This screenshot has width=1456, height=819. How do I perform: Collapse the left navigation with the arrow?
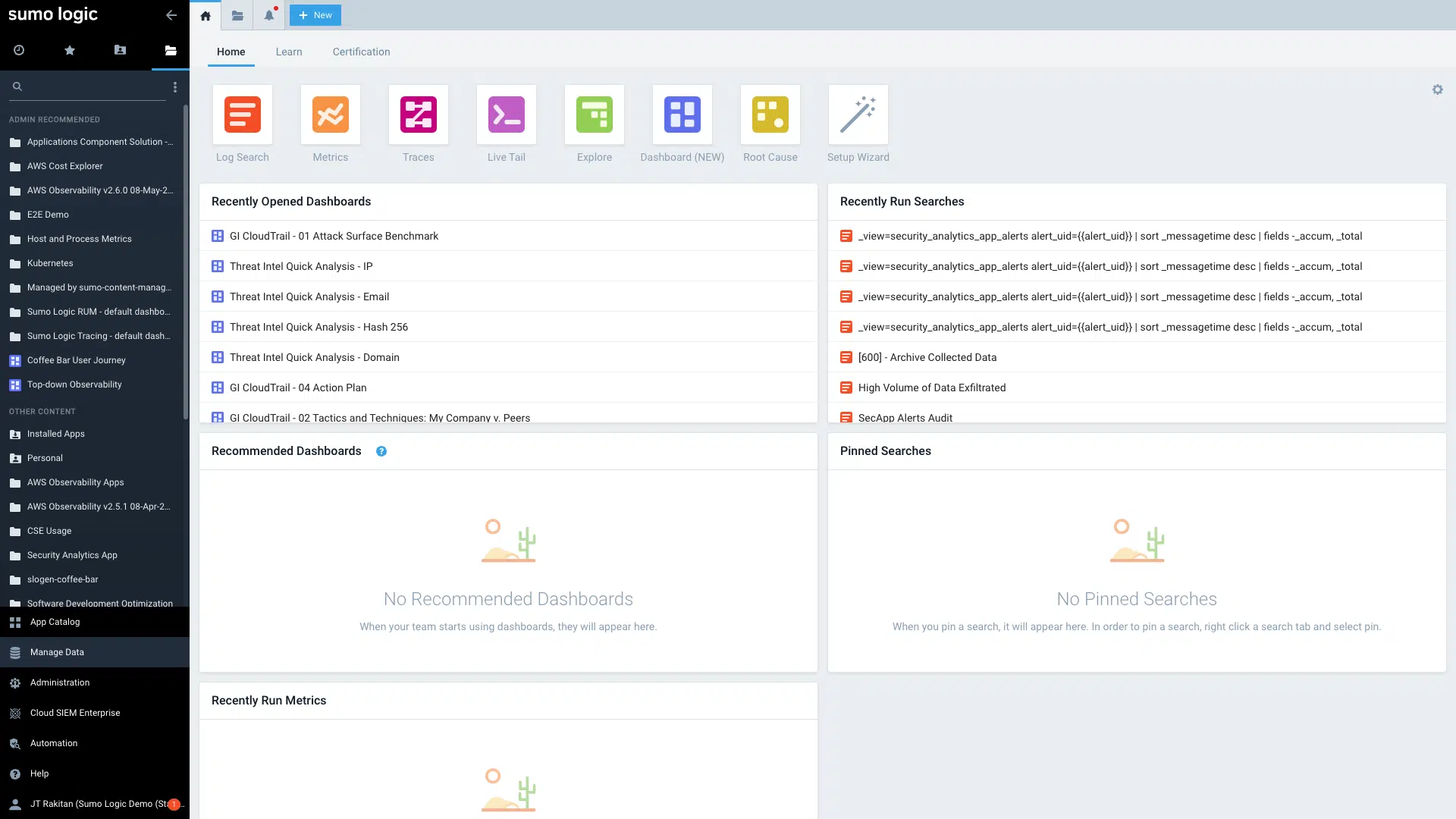pyautogui.click(x=171, y=15)
